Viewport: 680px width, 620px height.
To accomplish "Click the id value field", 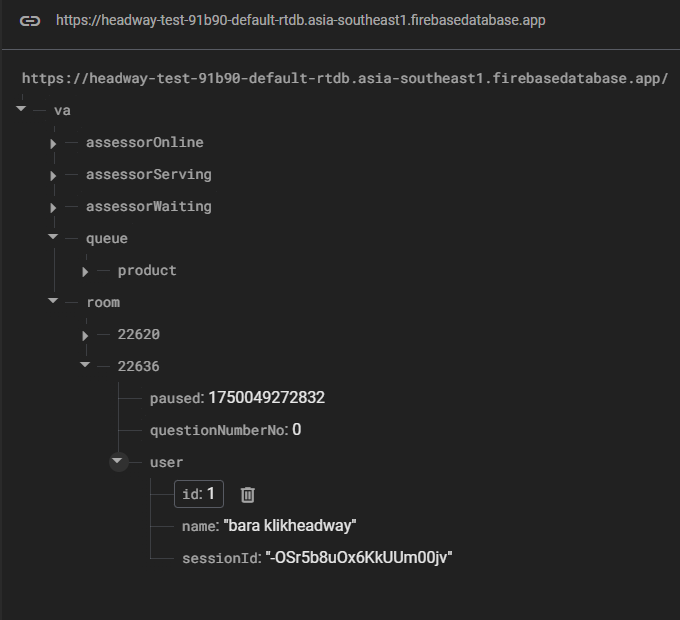I will click(x=211, y=494).
